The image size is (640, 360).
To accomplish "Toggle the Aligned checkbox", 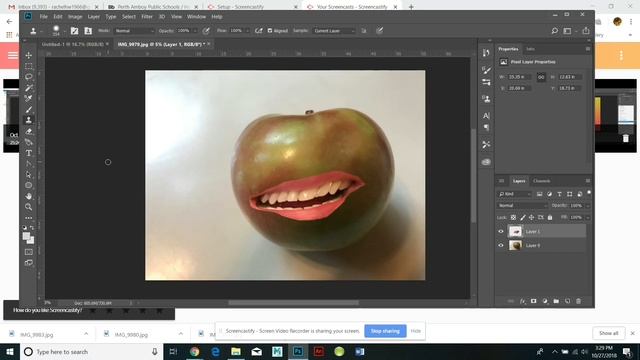I will pos(270,31).
